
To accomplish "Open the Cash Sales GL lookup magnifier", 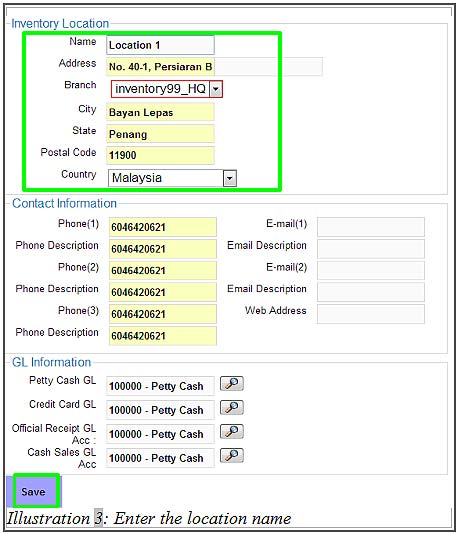I will pyautogui.click(x=232, y=455).
